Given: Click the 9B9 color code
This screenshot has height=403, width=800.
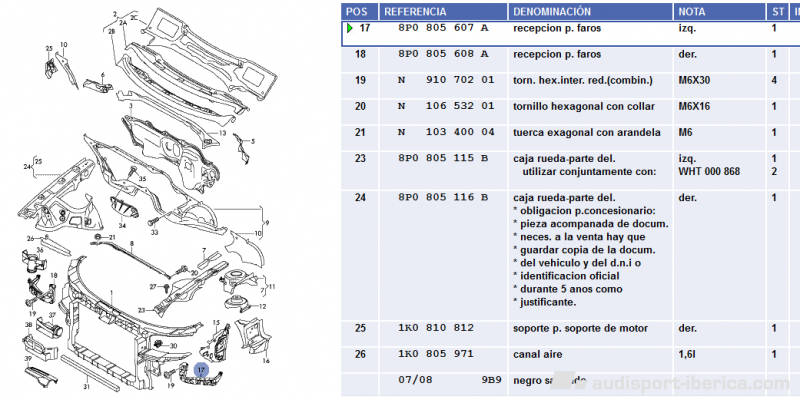Looking at the screenshot, I should [491, 380].
